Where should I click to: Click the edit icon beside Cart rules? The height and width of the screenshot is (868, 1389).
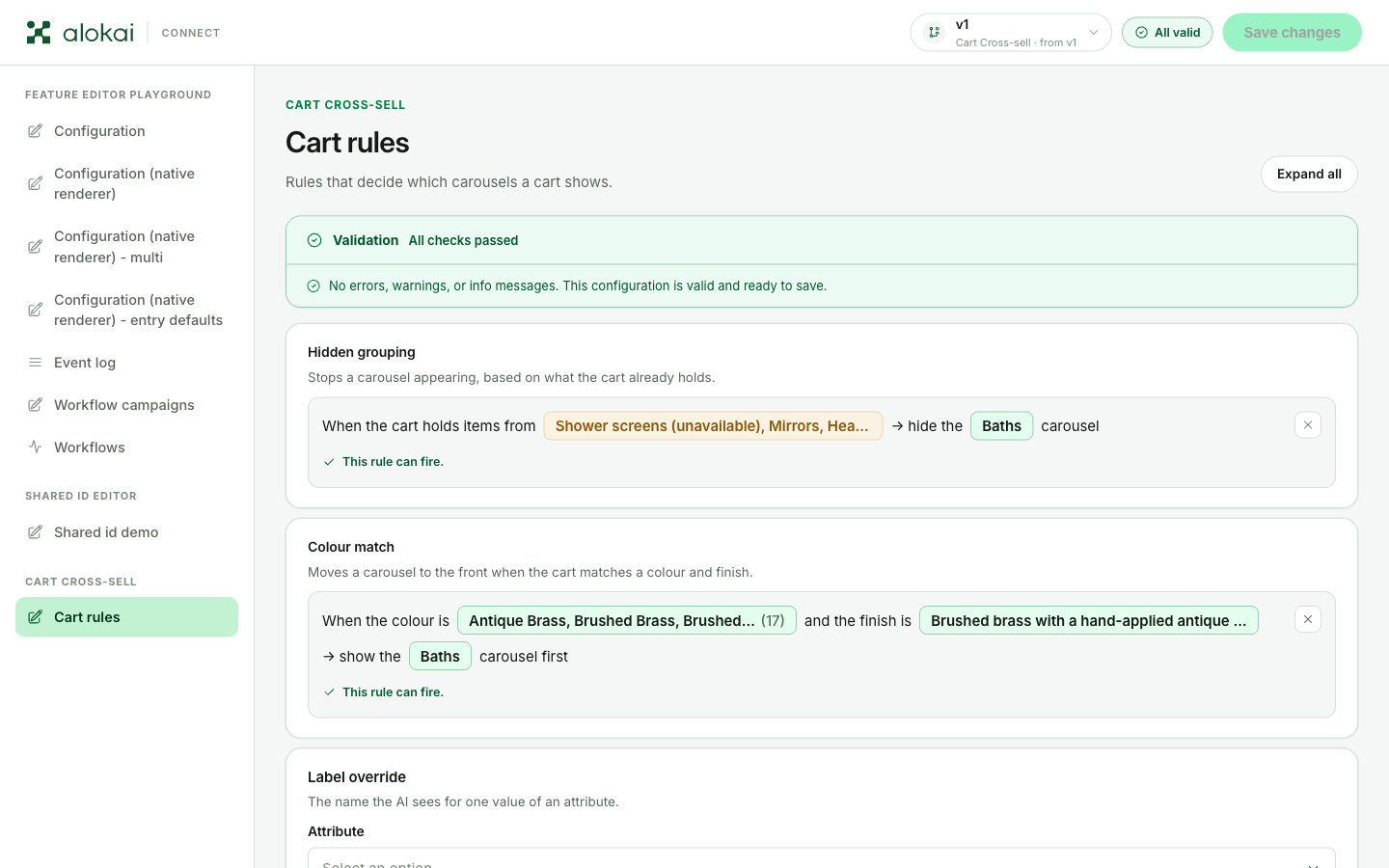point(35,617)
